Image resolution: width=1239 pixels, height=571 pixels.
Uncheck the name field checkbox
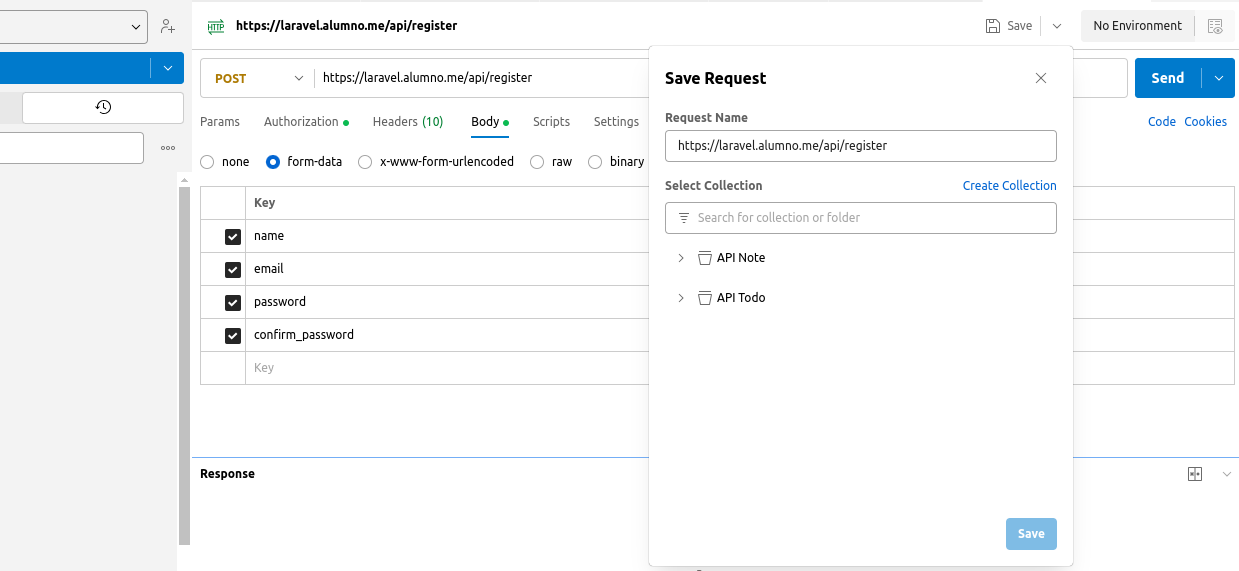pos(233,237)
